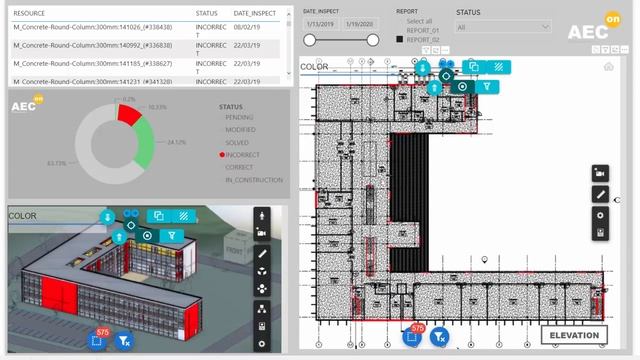Viewport: 640px width, 360px height.
Task: Select row Column:300mm:140992_(#336838)
Action: point(145,49)
